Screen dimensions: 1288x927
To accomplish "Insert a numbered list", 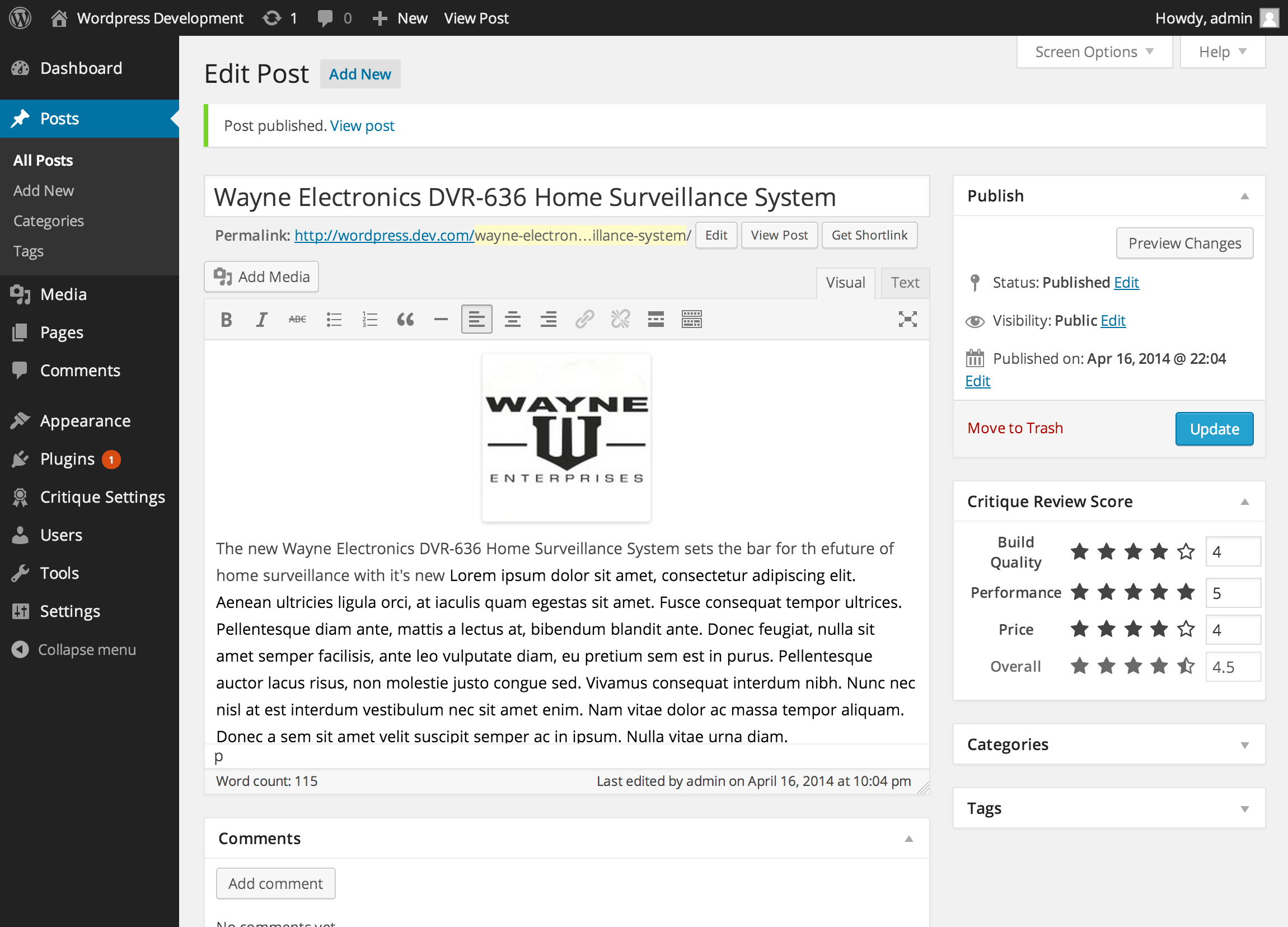I will pyautogui.click(x=369, y=320).
